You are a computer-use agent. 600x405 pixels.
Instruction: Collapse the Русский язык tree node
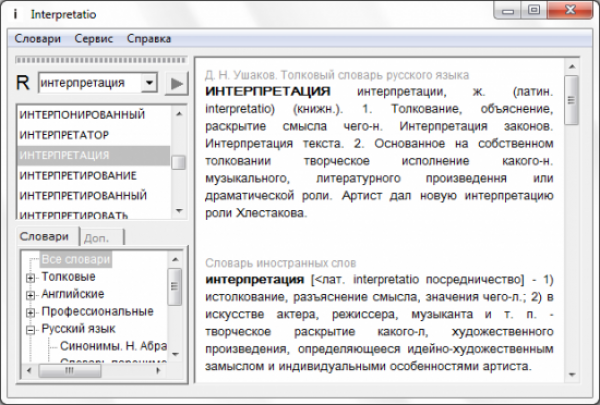click(31, 328)
